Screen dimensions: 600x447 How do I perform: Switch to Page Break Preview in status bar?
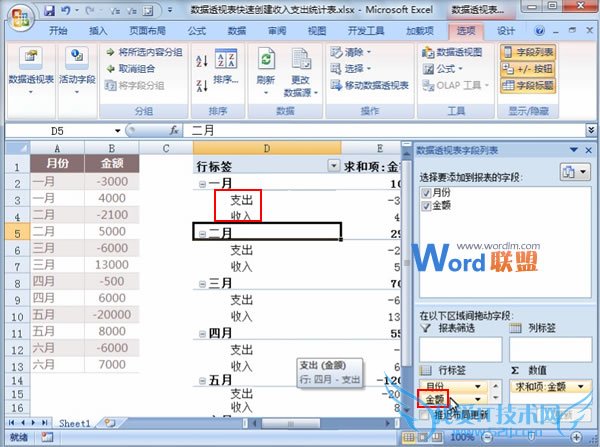click(437, 437)
